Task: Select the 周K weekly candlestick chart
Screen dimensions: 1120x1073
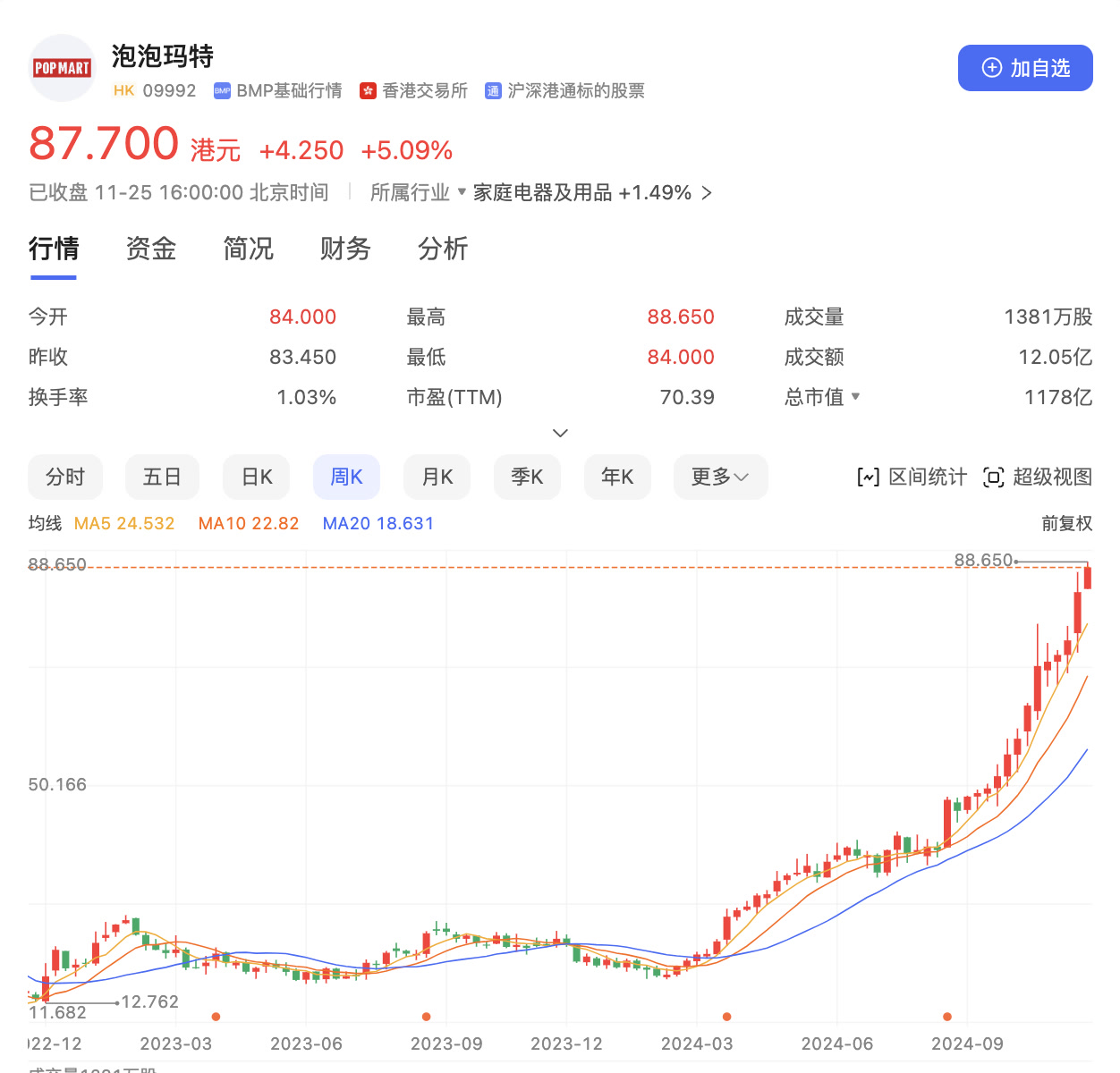Action: pos(347,477)
